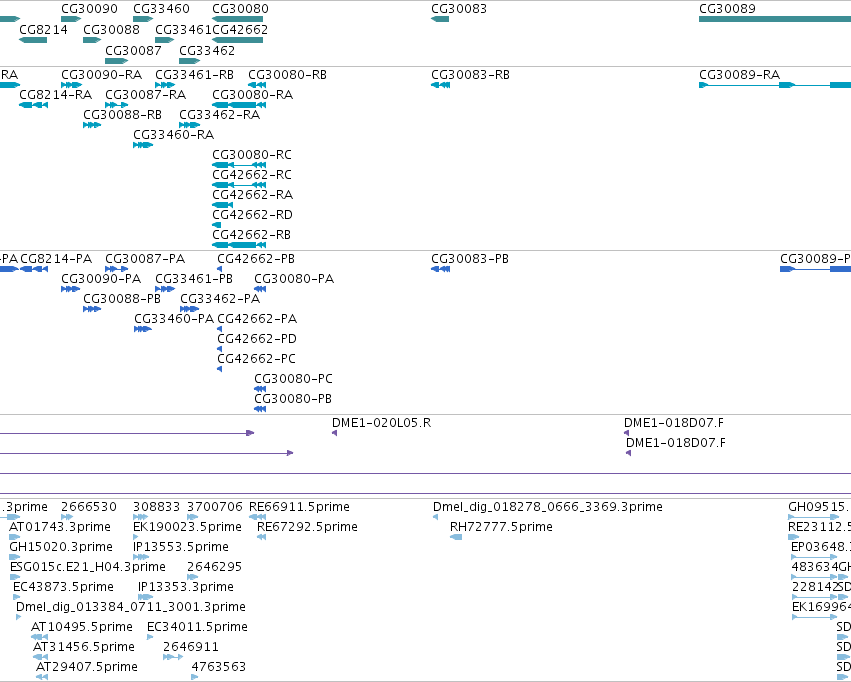Open the CG33460-RA transcript label
This screenshot has height=682, width=851.
click(173, 135)
